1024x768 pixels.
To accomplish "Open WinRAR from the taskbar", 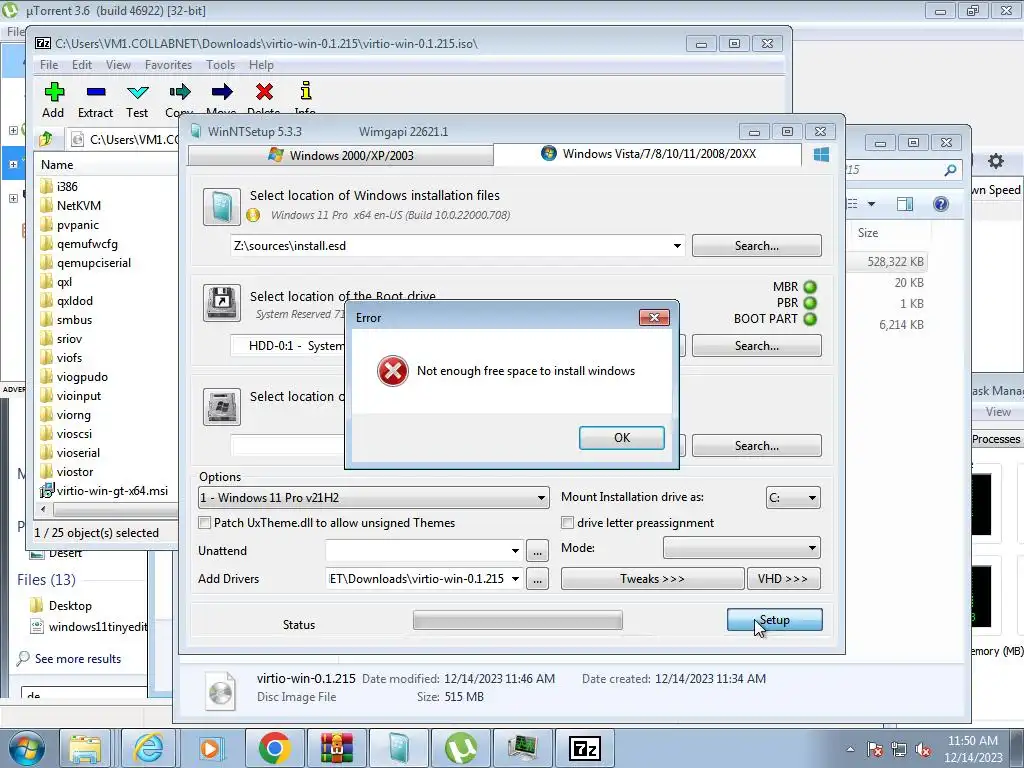I will click(336, 748).
